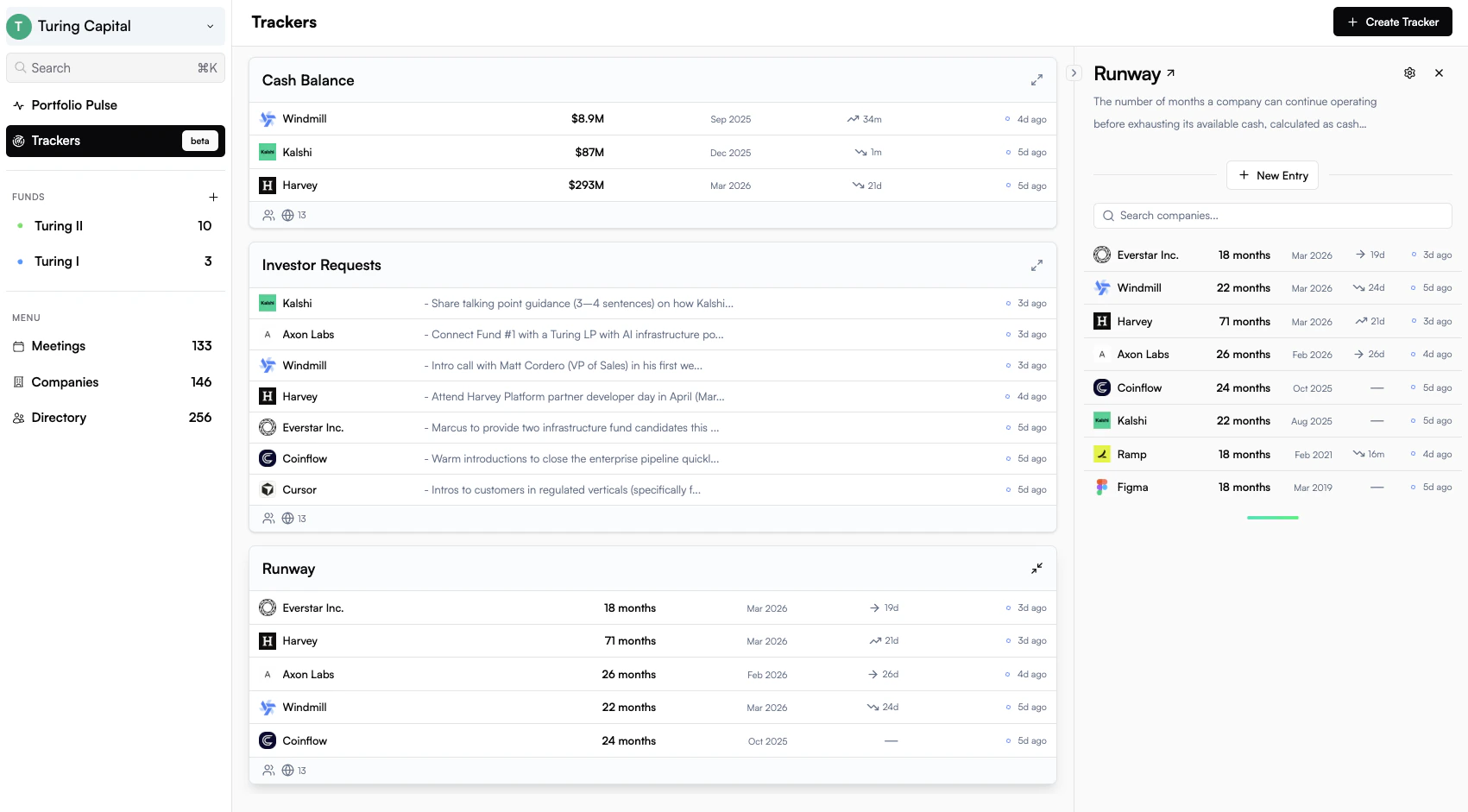Click Windmill logo in Cash Balance

pos(268,119)
